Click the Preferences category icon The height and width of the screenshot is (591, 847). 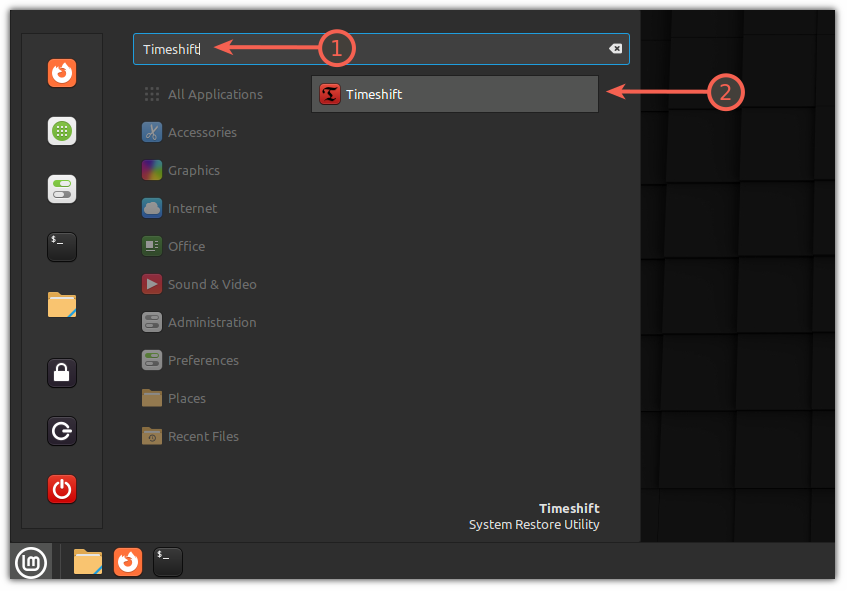152,360
